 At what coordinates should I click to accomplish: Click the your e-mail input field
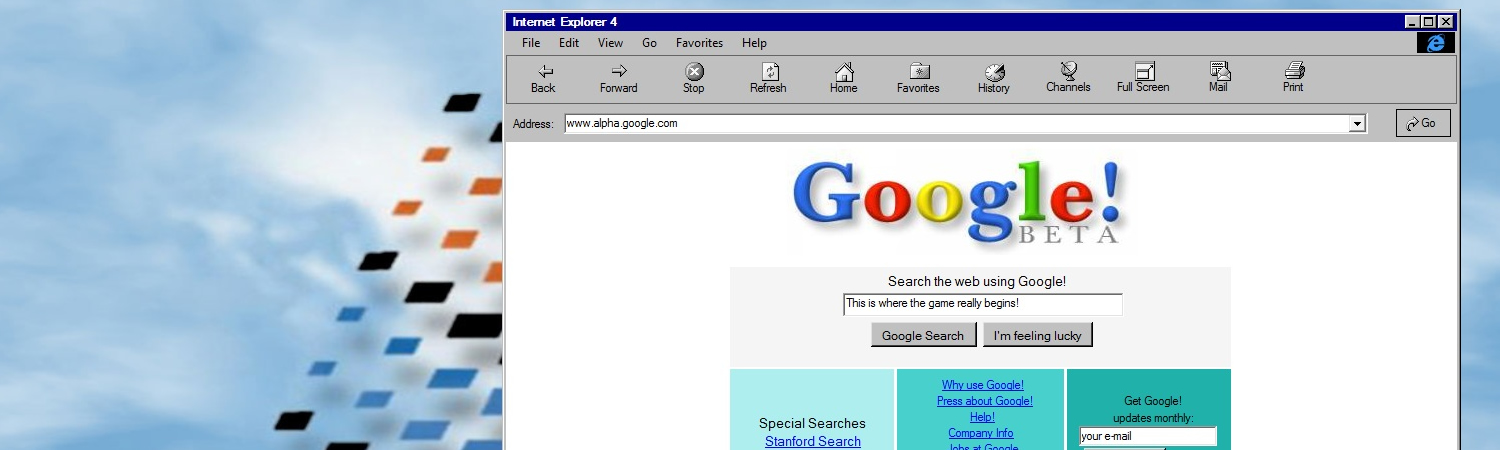pyautogui.click(x=1148, y=436)
